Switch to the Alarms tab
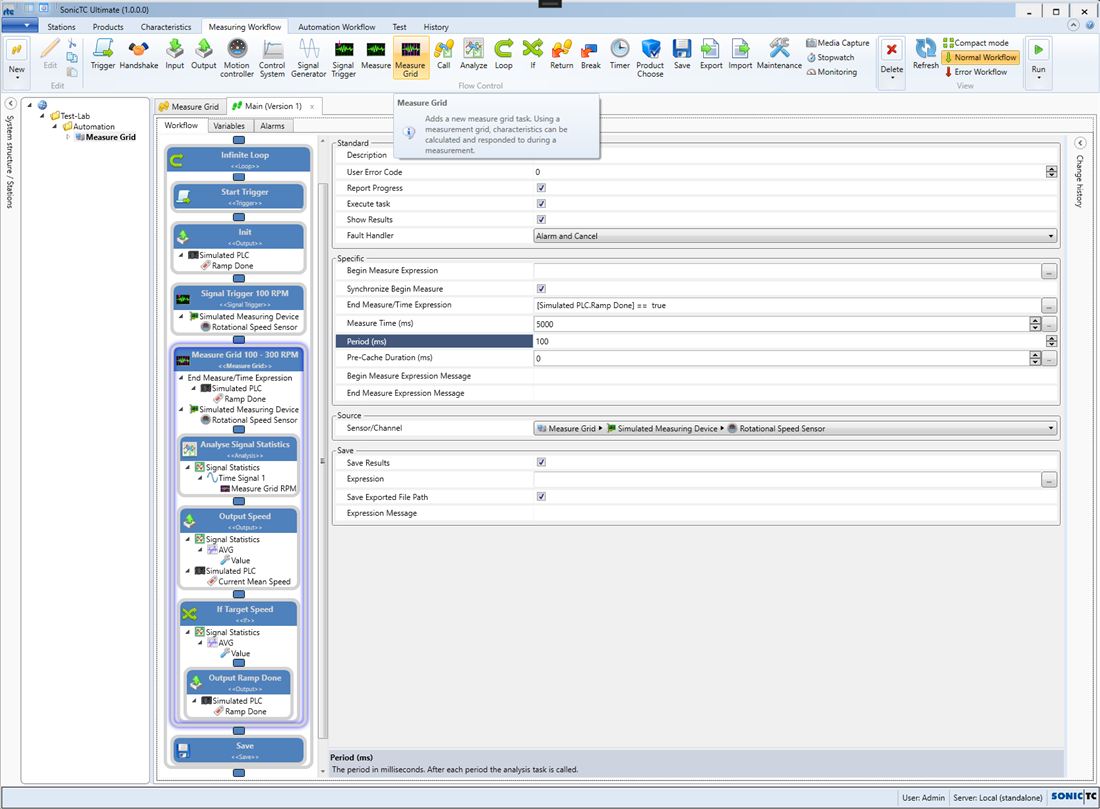 pyautogui.click(x=272, y=126)
